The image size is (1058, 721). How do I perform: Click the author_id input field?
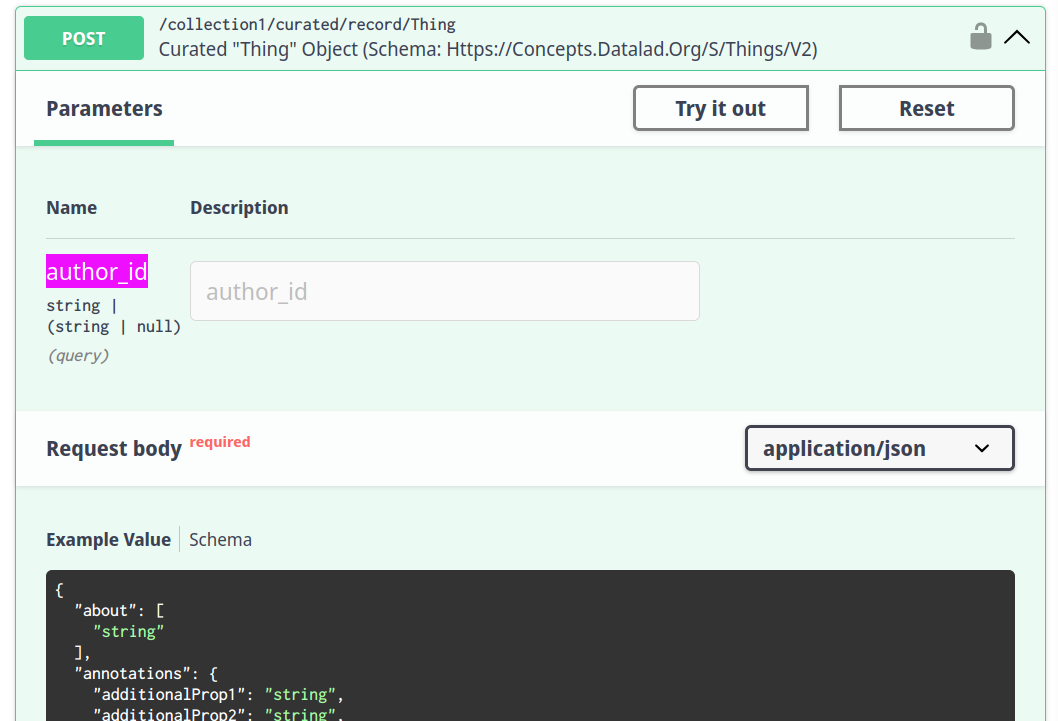(x=445, y=291)
